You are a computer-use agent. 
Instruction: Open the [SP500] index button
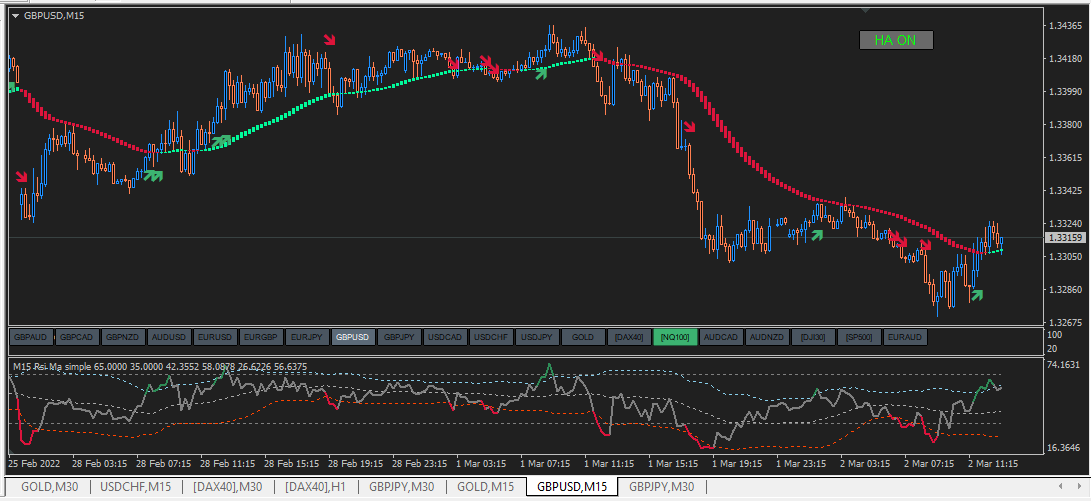pyautogui.click(x=858, y=337)
